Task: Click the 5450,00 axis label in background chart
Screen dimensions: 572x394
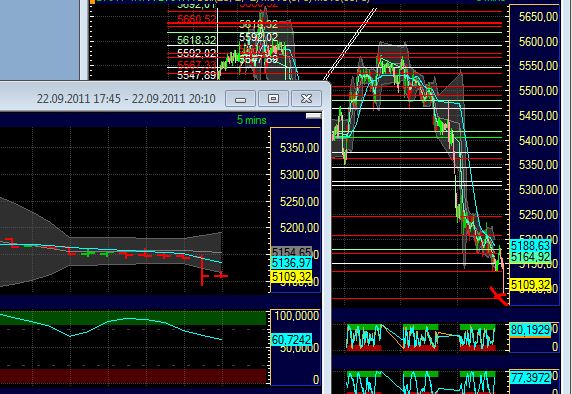Action: [x=538, y=116]
